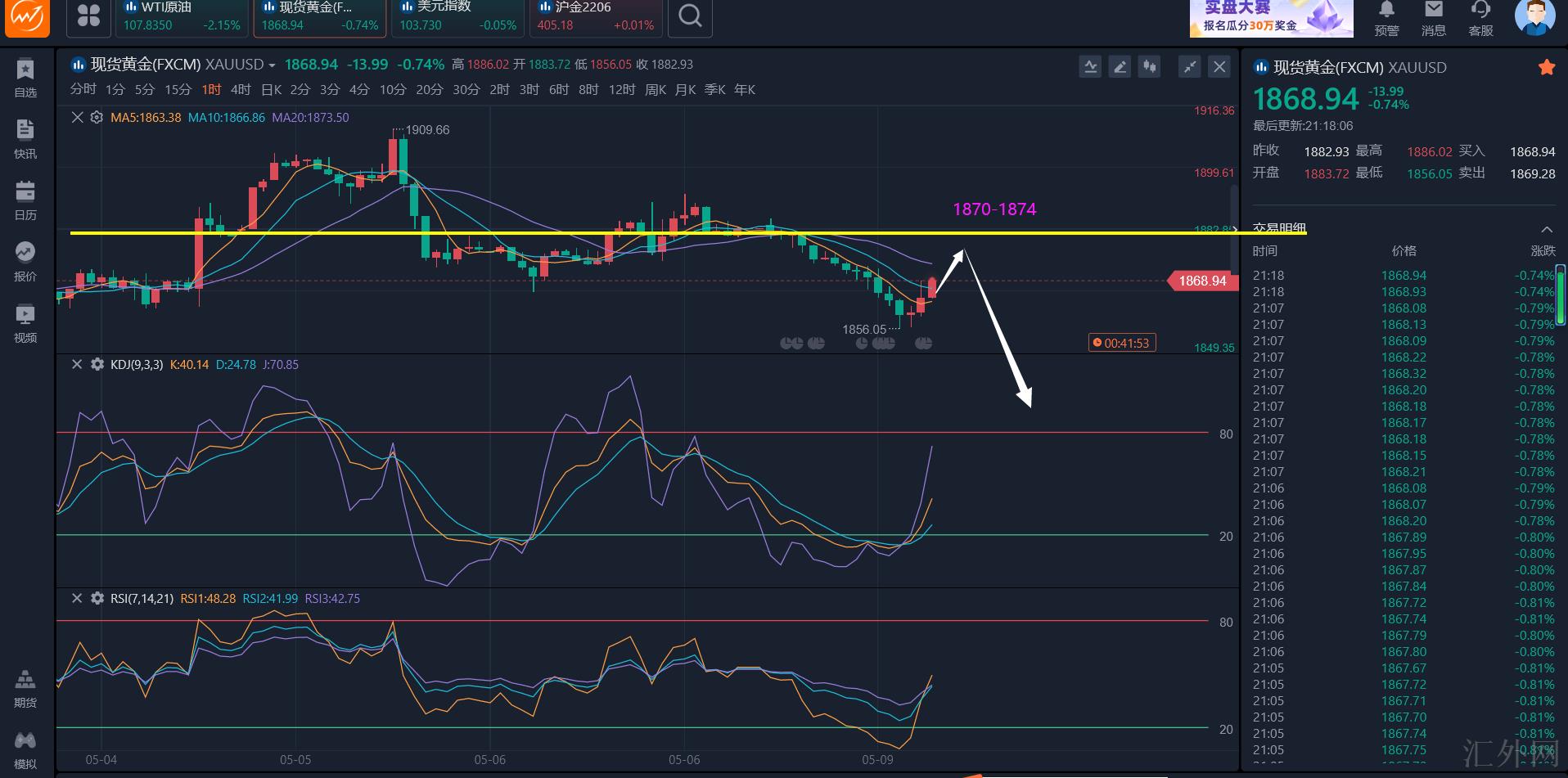The height and width of the screenshot is (778, 1568).
Task: Open the drawing pencil tool
Action: point(1120,67)
